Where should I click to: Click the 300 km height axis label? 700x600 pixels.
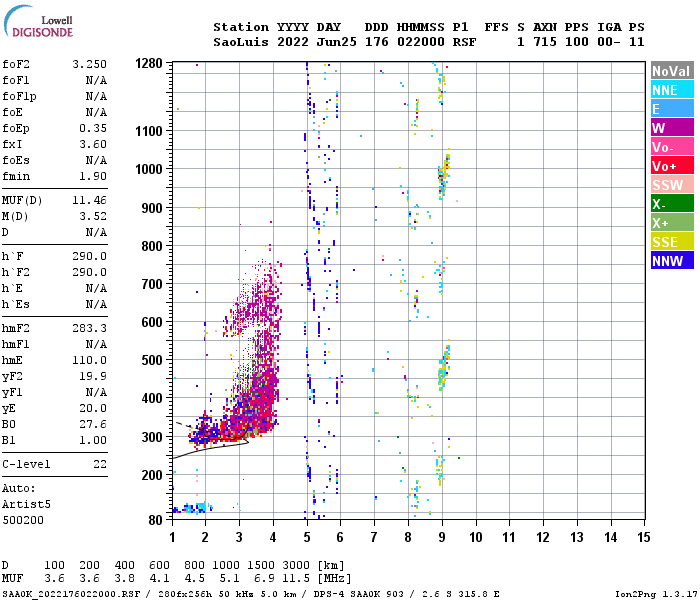tap(152, 437)
